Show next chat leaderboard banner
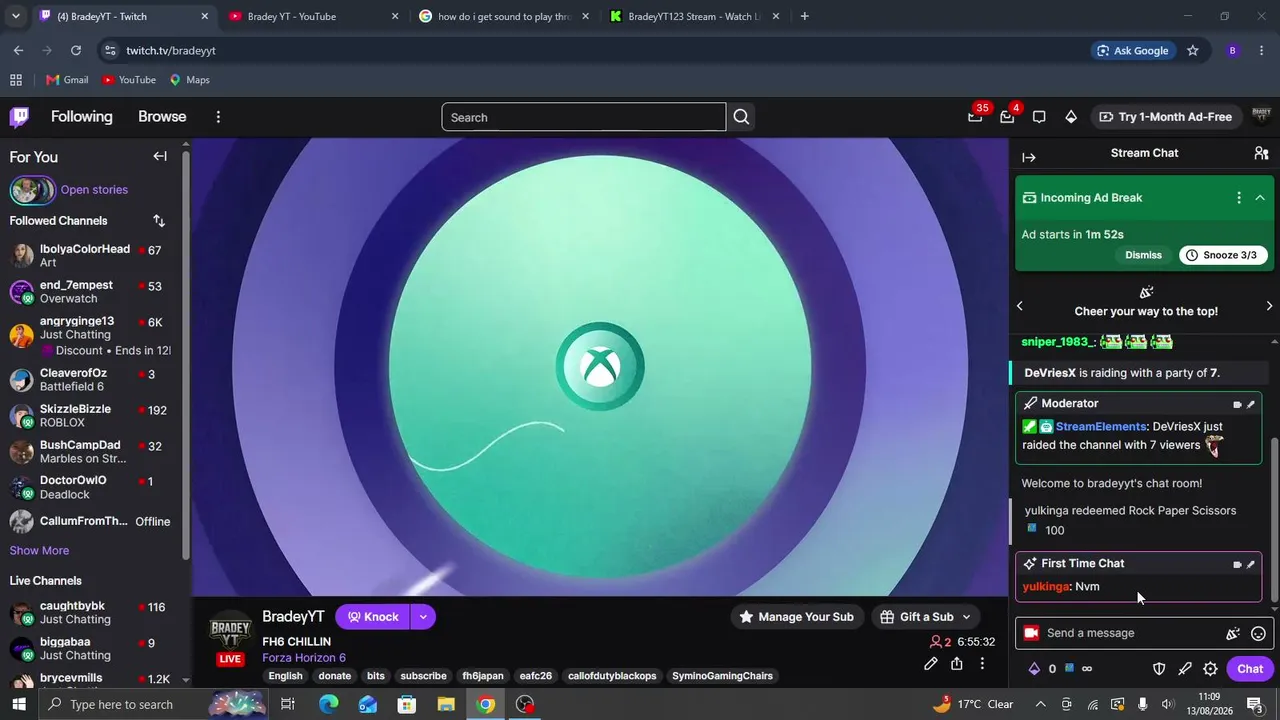 click(1269, 306)
